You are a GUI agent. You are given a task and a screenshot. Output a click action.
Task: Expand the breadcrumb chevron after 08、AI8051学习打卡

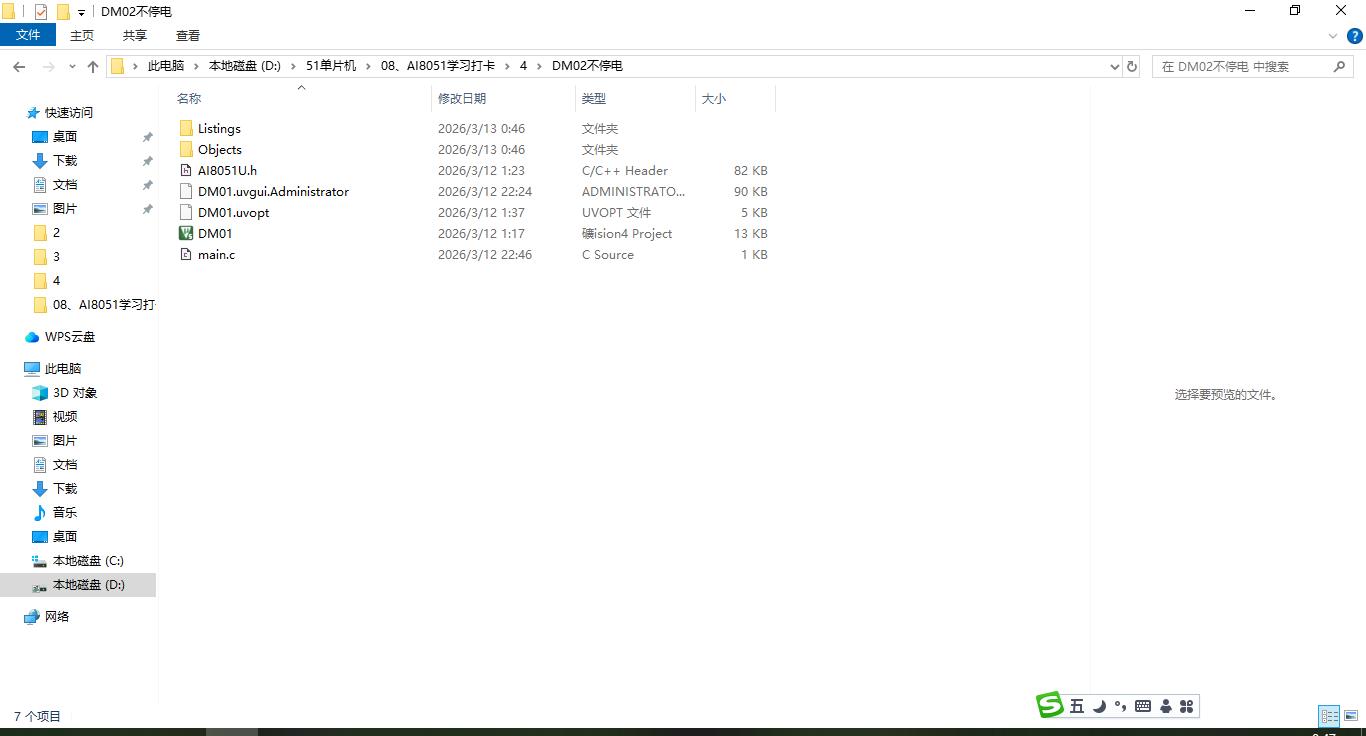(508, 66)
